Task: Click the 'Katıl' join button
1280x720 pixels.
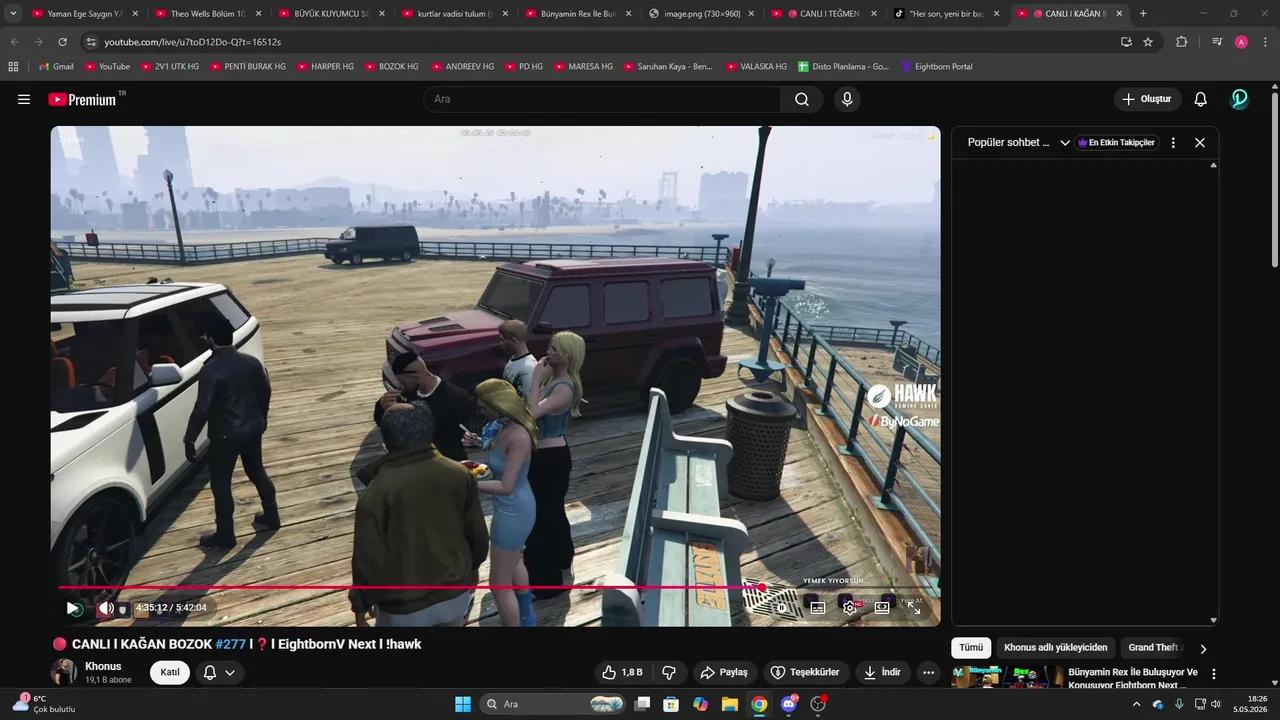Action: [x=170, y=672]
